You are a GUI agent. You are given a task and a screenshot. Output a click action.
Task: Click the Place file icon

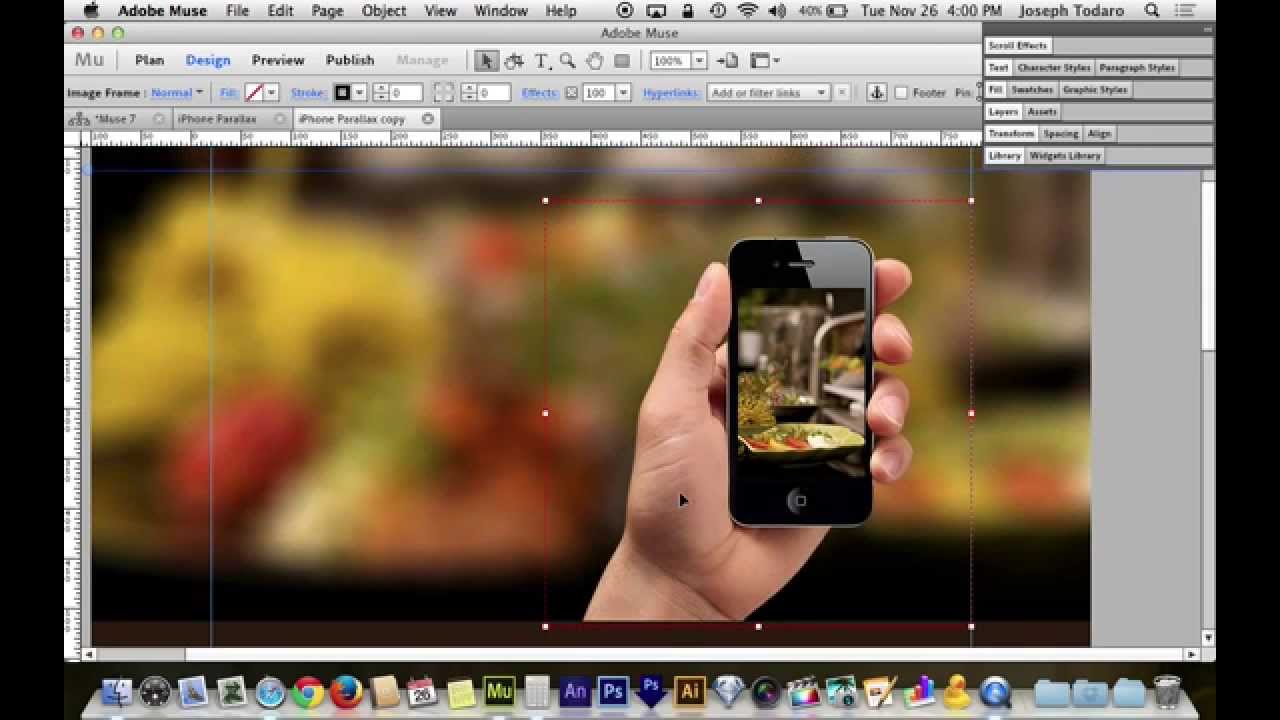point(728,61)
